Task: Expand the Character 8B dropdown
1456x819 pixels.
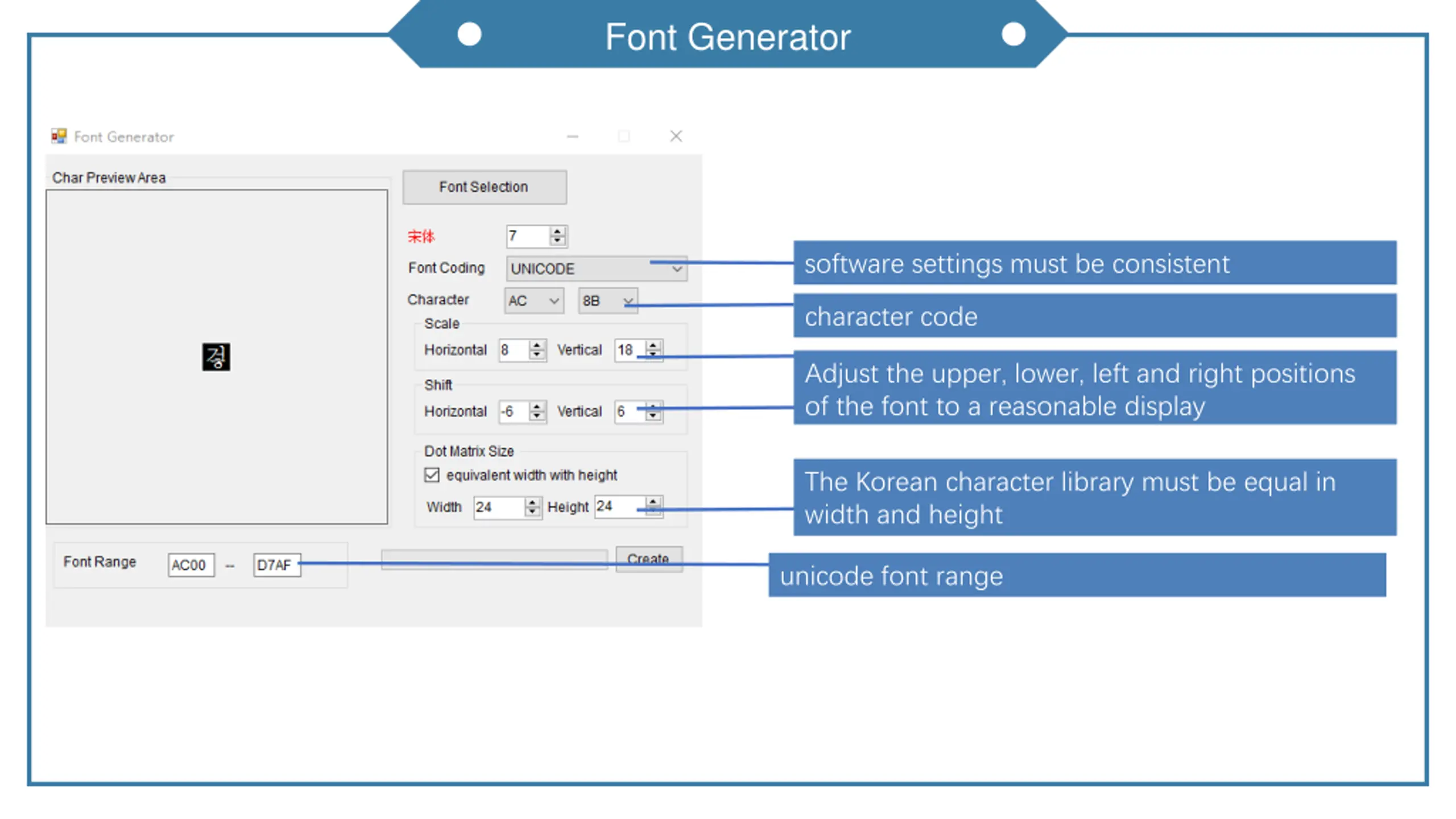Action: point(607,301)
